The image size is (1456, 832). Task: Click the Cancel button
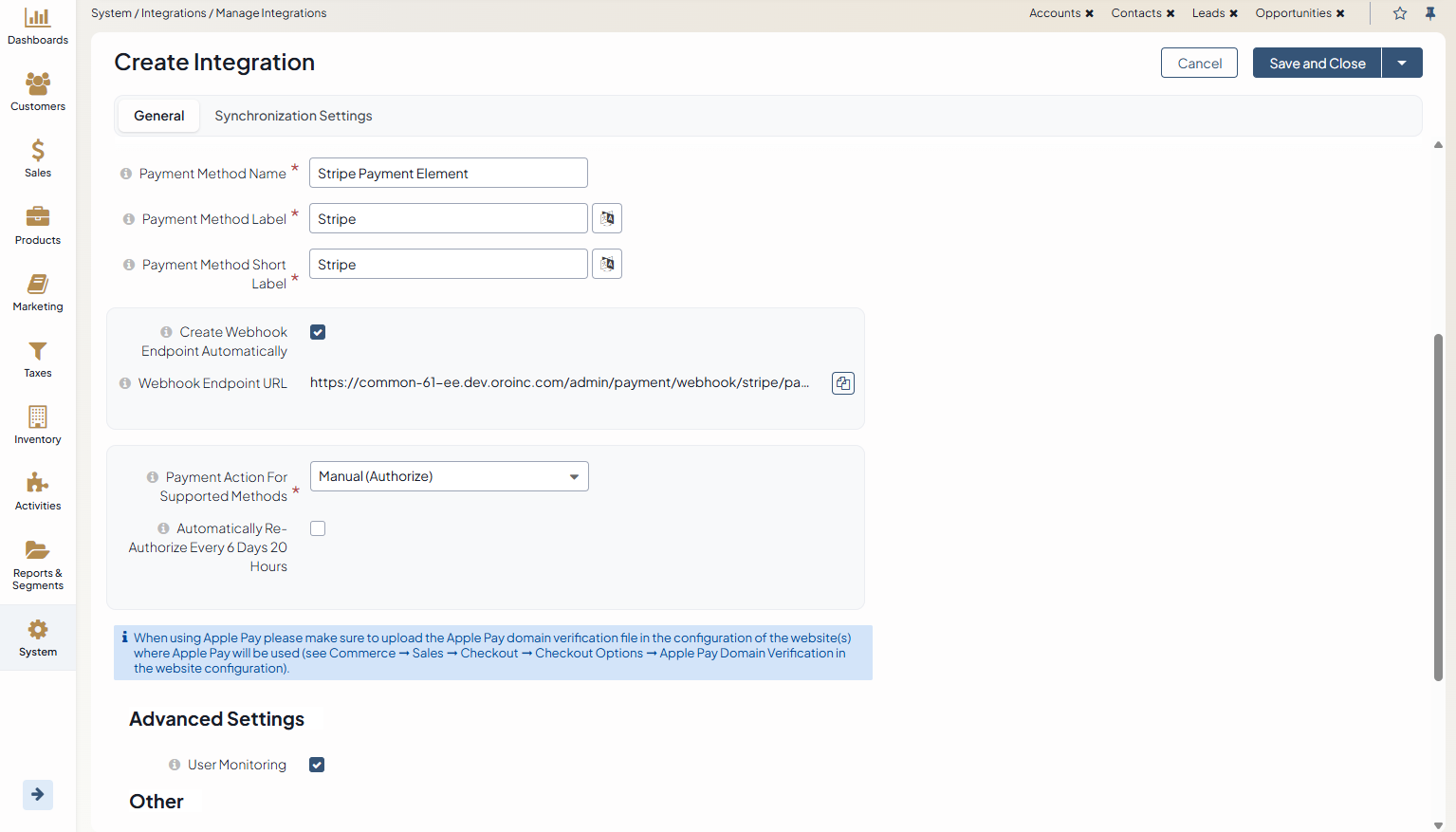(1199, 64)
